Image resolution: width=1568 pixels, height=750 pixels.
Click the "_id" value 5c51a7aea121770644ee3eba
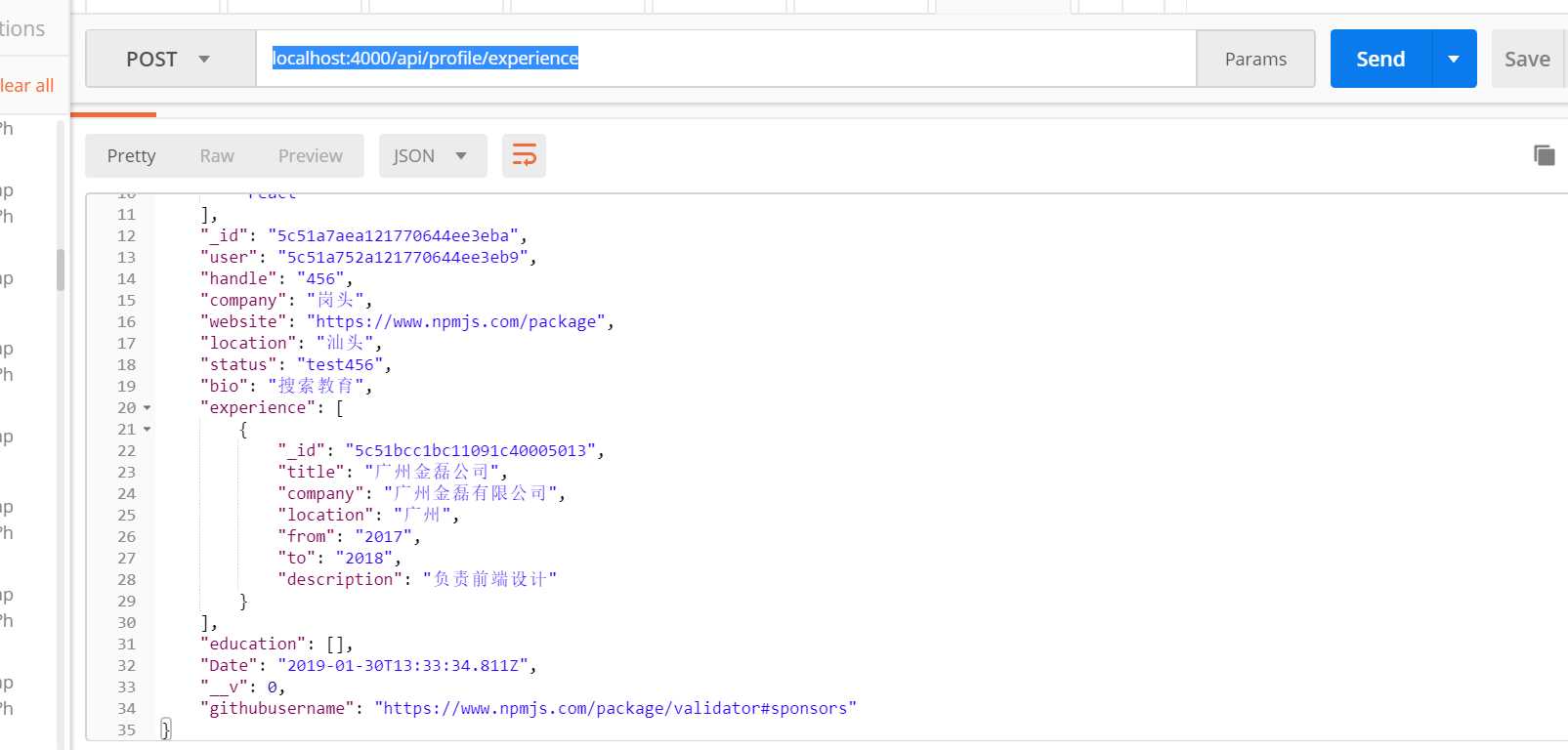[394, 236]
